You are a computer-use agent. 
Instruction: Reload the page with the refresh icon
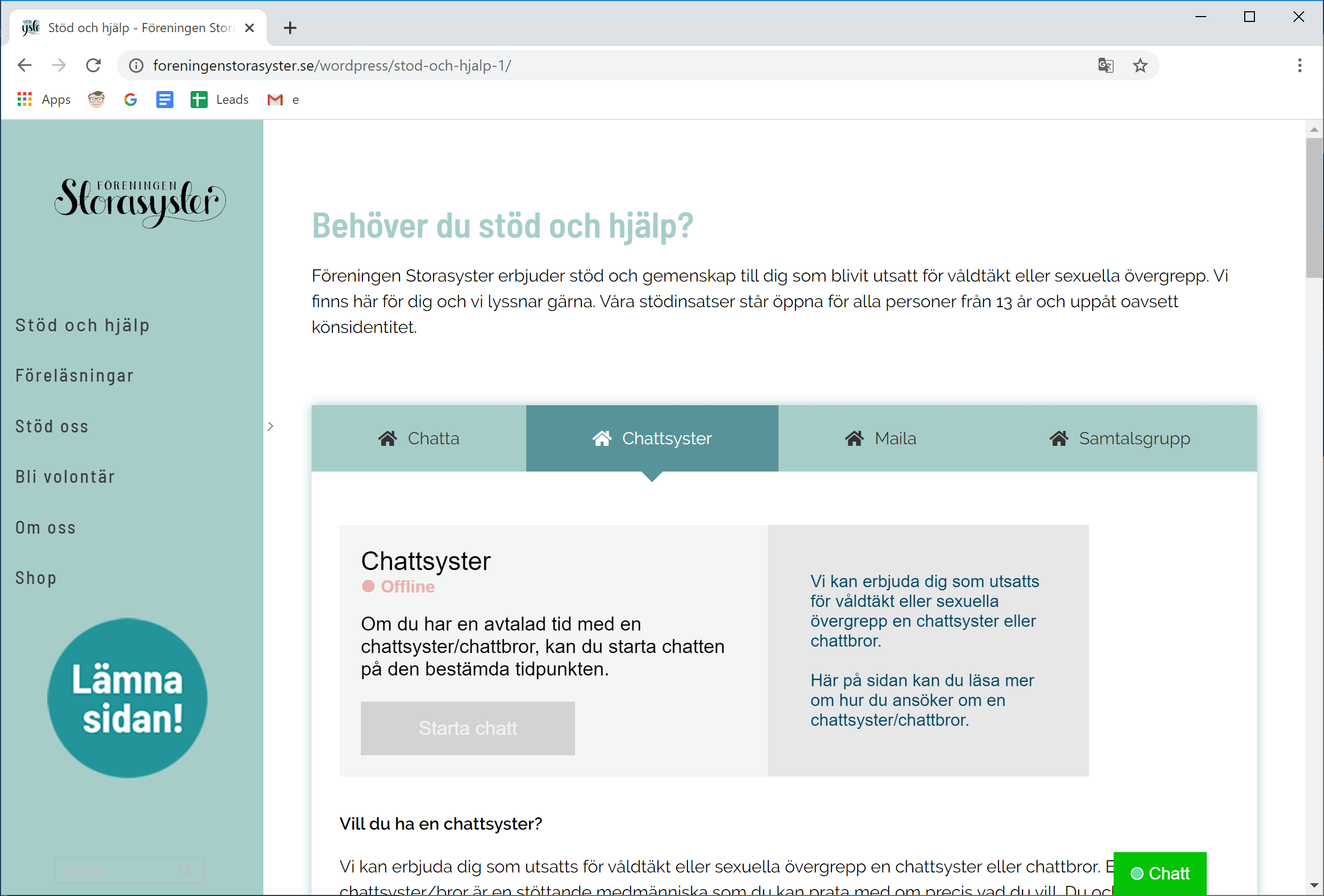click(94, 65)
